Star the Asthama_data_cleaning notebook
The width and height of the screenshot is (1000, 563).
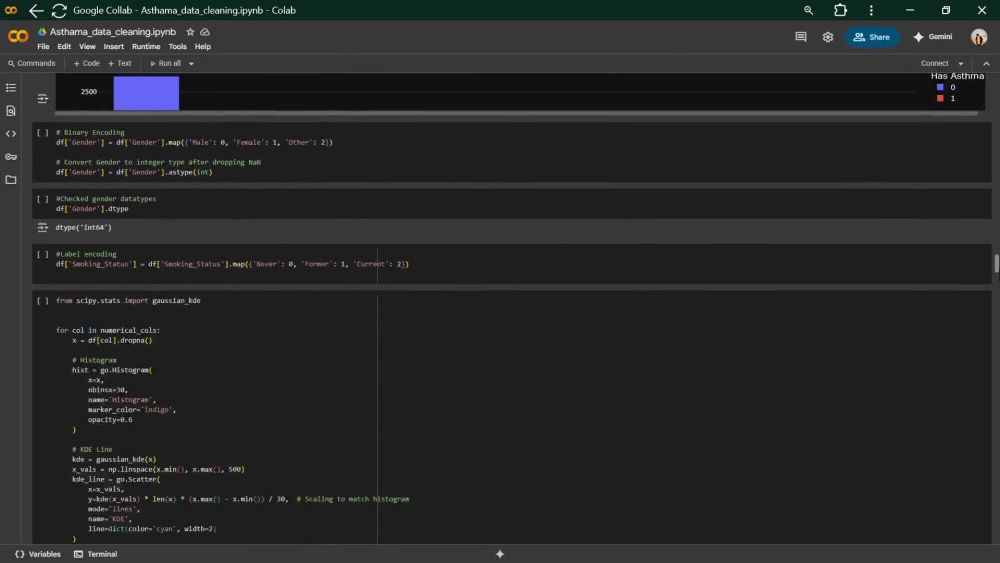coord(190,32)
